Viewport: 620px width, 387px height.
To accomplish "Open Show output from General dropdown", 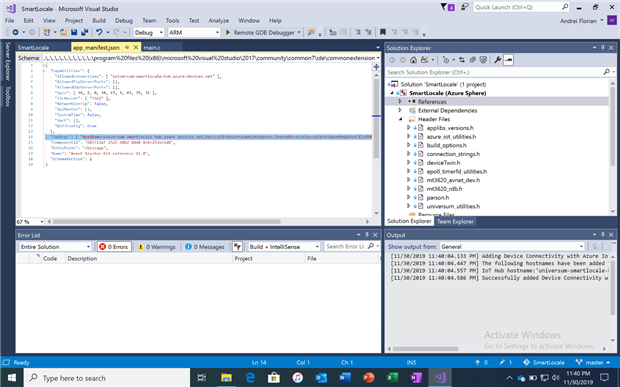I will tap(512, 246).
